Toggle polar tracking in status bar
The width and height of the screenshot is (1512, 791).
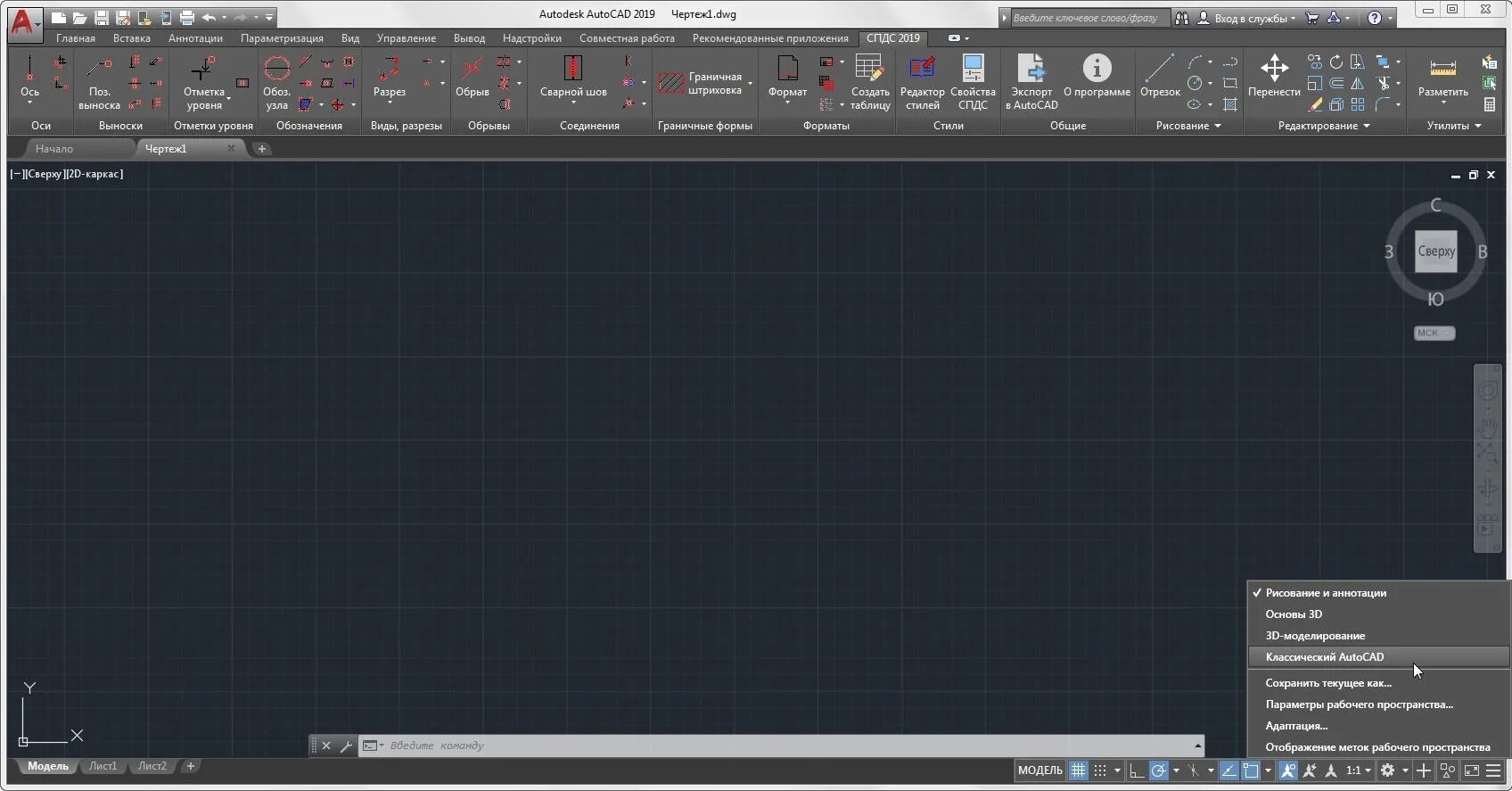pos(1158,770)
